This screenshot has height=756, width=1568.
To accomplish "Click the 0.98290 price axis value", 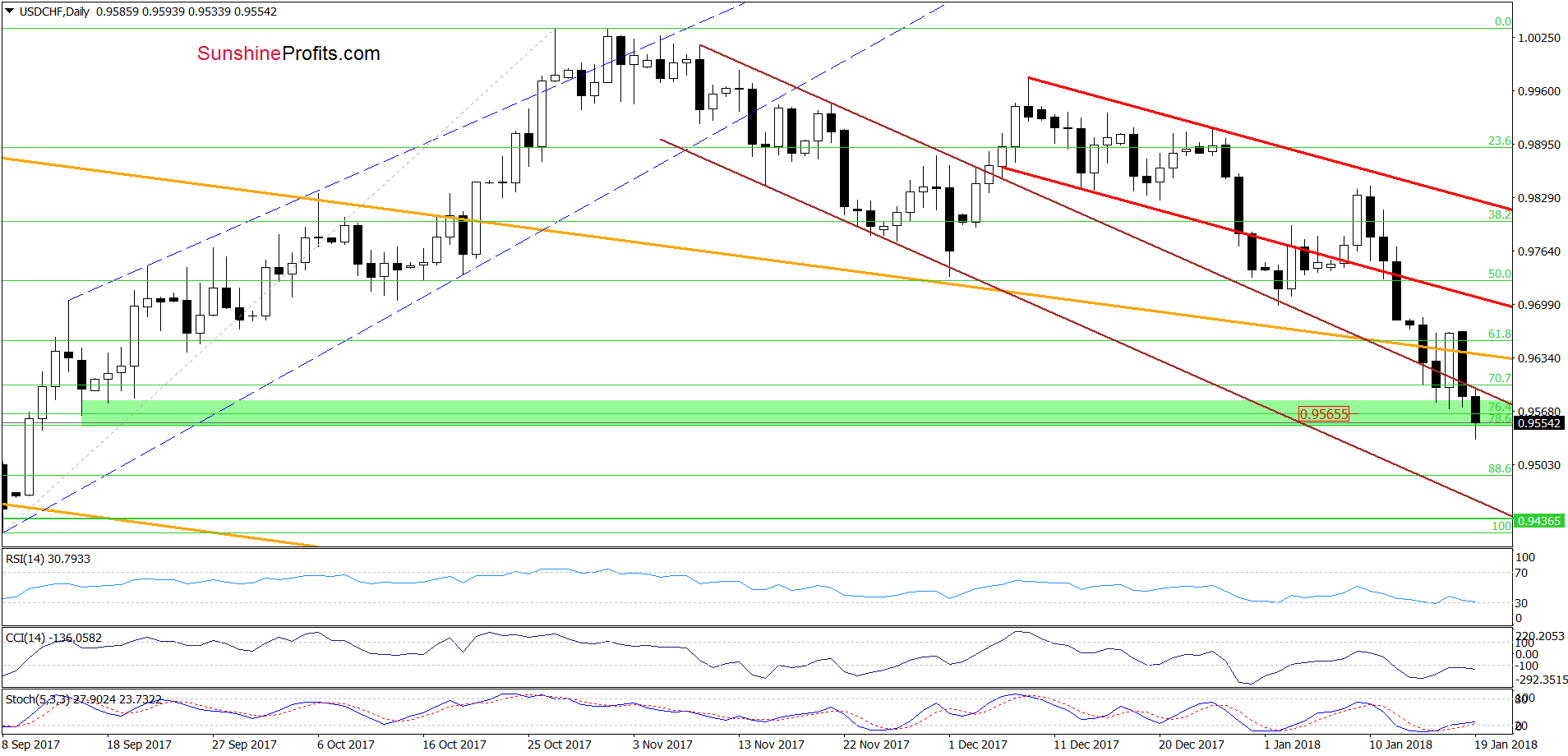I will (1538, 198).
